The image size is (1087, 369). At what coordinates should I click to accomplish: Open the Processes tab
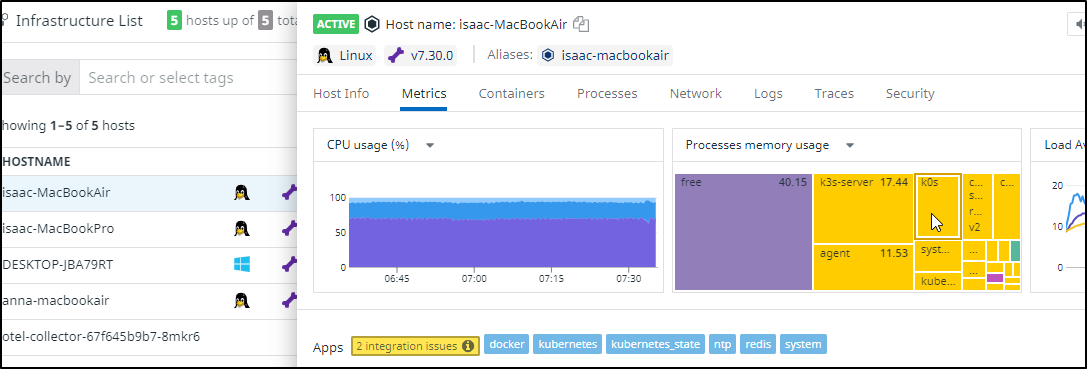point(607,94)
